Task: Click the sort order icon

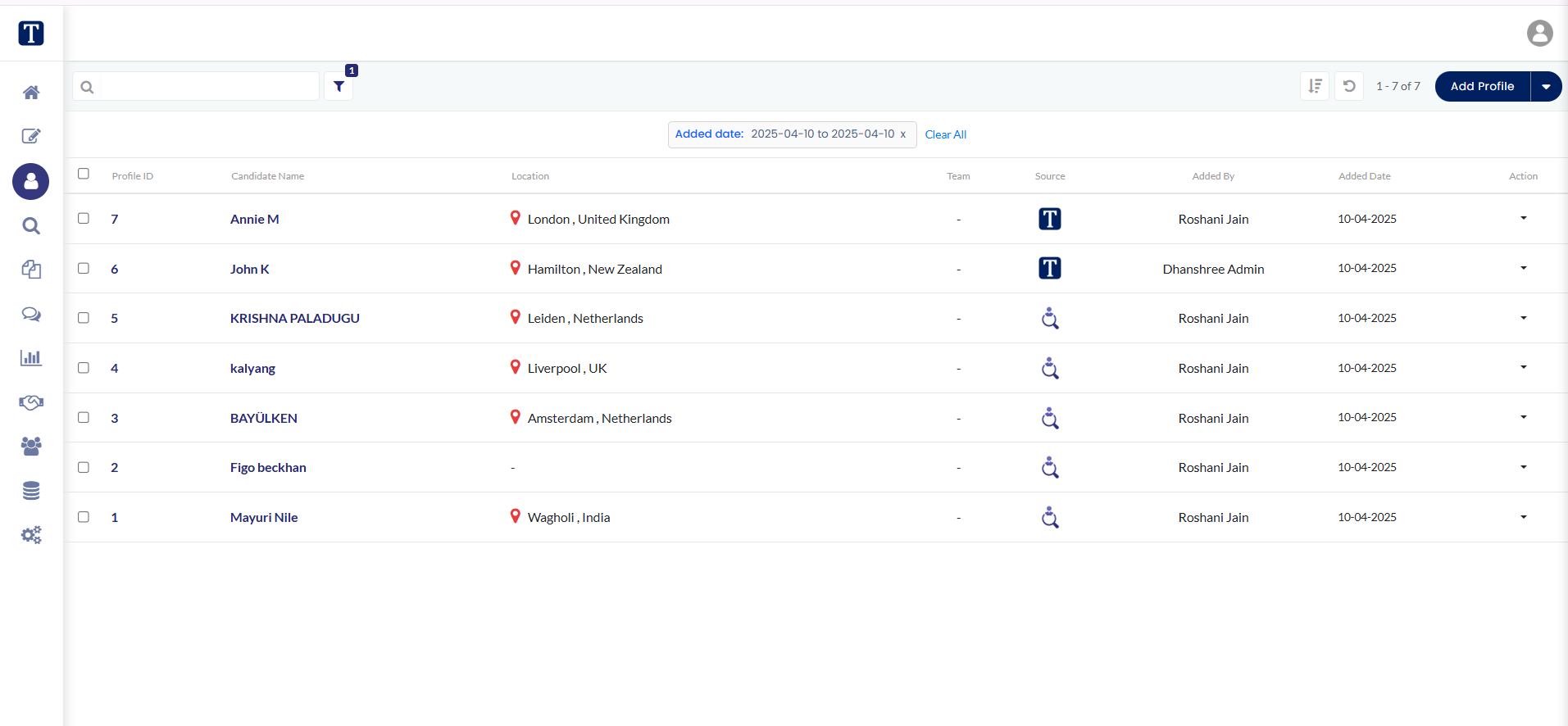Action: tap(1315, 86)
